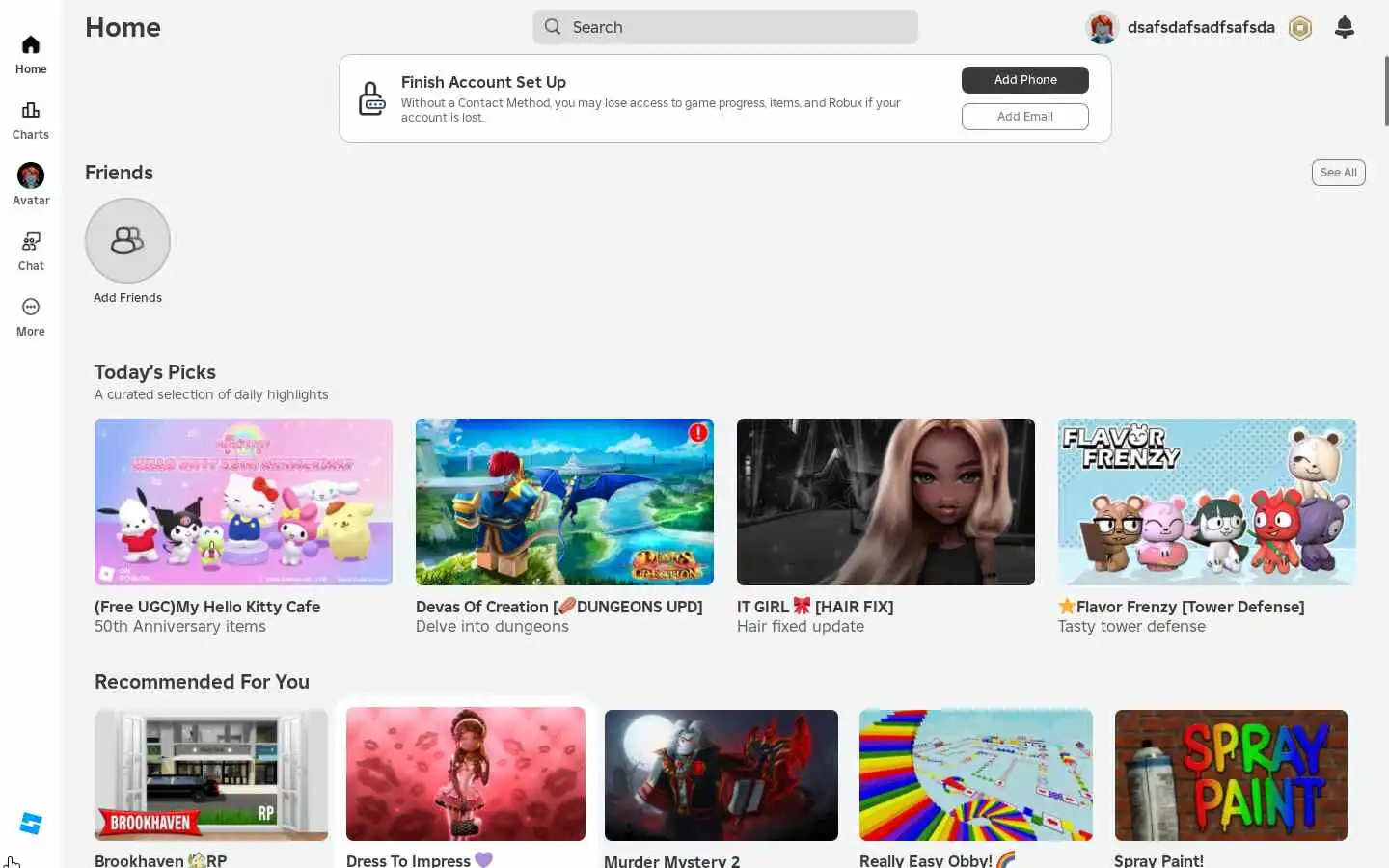Open Spray Paint! thumbnail
The width and height of the screenshot is (1389, 868).
coord(1231,775)
